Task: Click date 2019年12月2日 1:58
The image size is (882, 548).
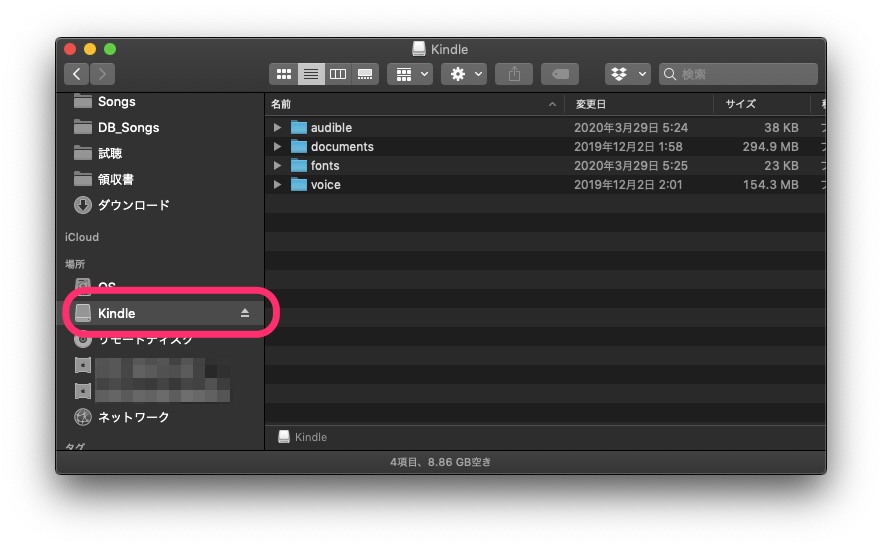Action: tap(628, 147)
